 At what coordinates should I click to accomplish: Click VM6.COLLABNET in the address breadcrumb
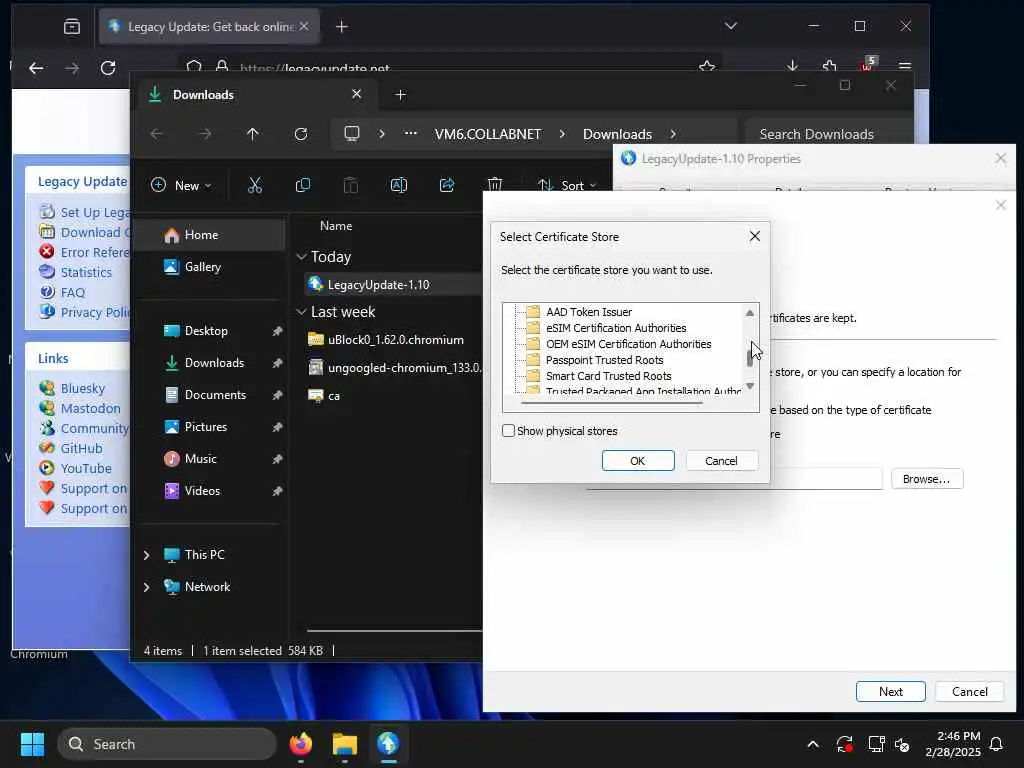coord(488,134)
